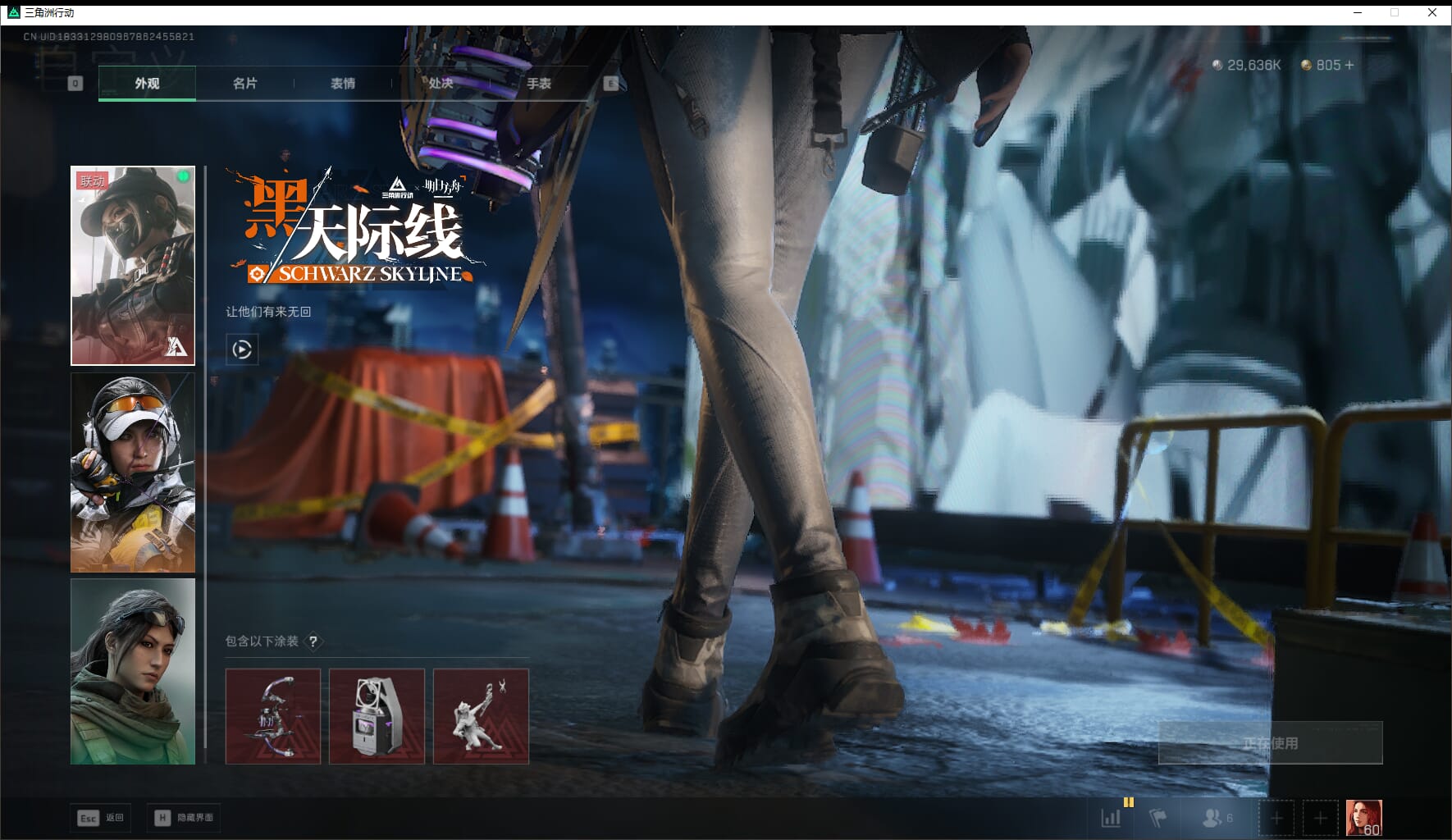Open the flags icon in bottom bar
This screenshot has height=840, width=1452.
click(x=1157, y=818)
